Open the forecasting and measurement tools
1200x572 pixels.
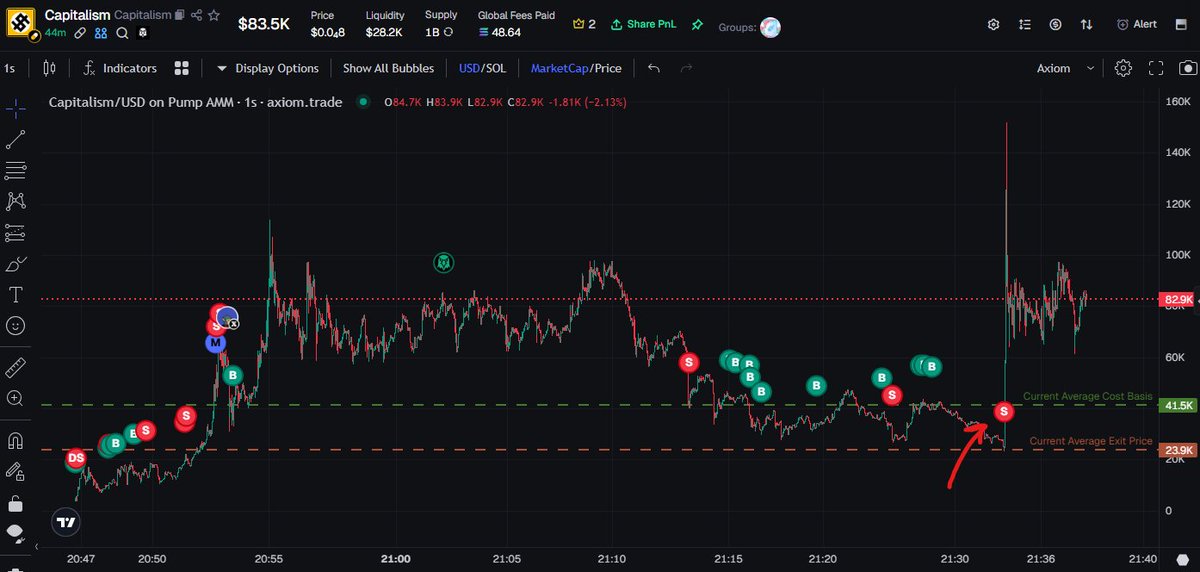[15, 232]
